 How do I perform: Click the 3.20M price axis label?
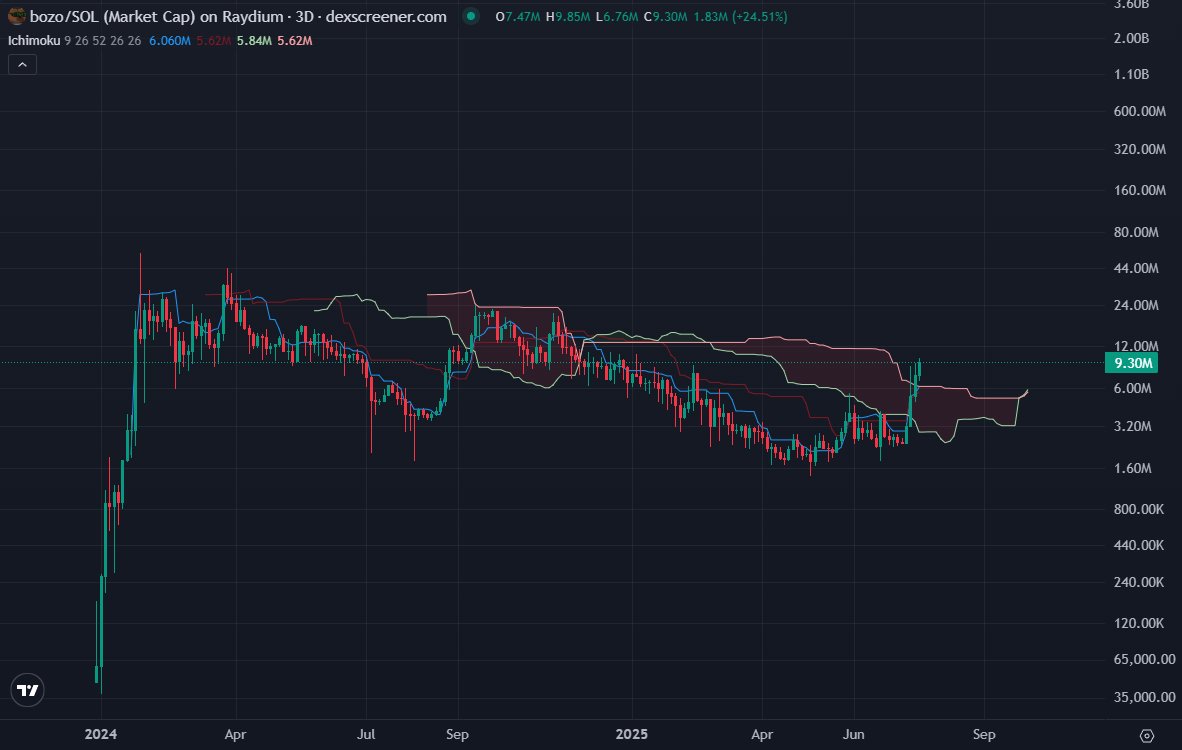(x=1132, y=426)
